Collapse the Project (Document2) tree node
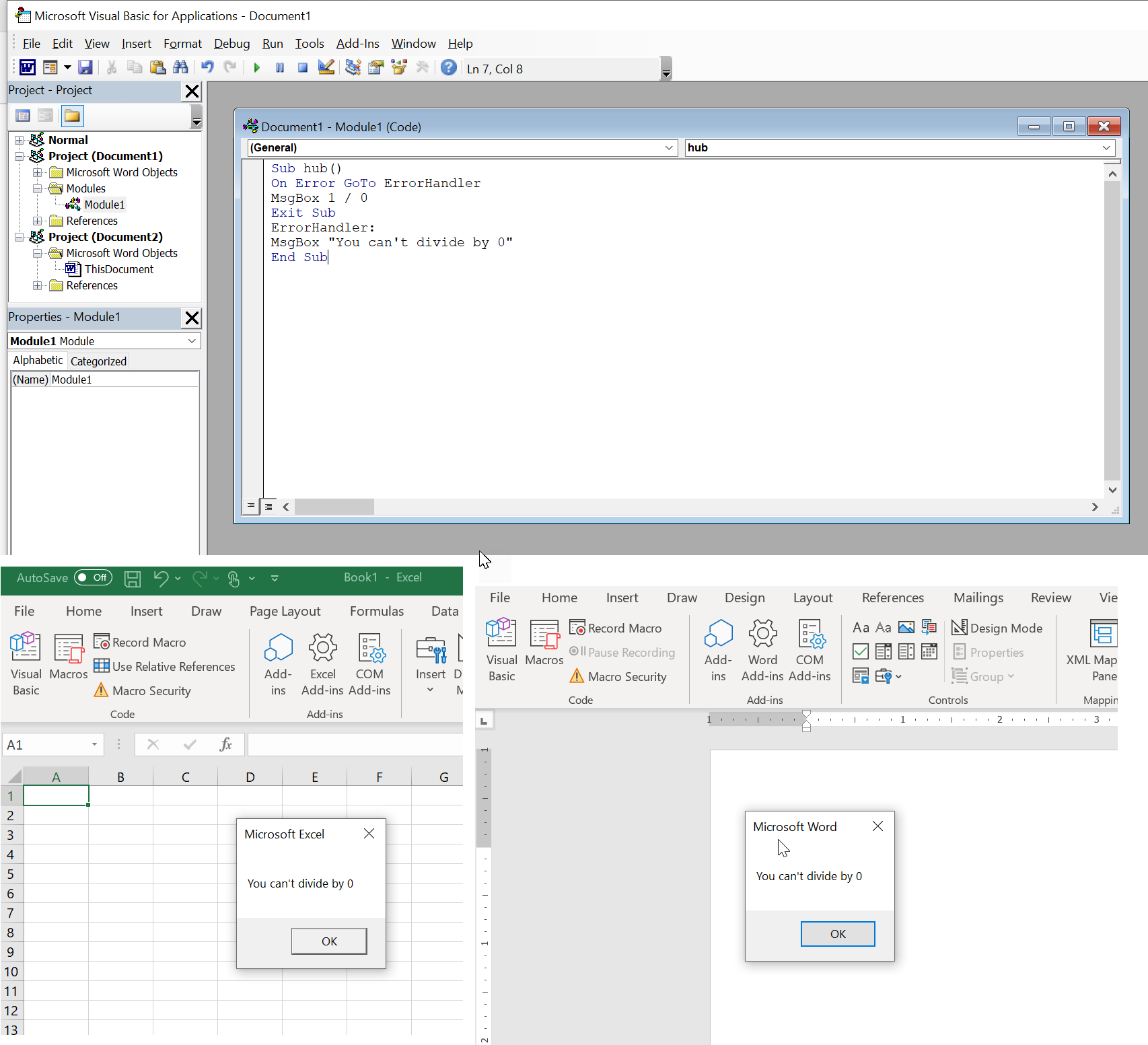 pyautogui.click(x=20, y=237)
